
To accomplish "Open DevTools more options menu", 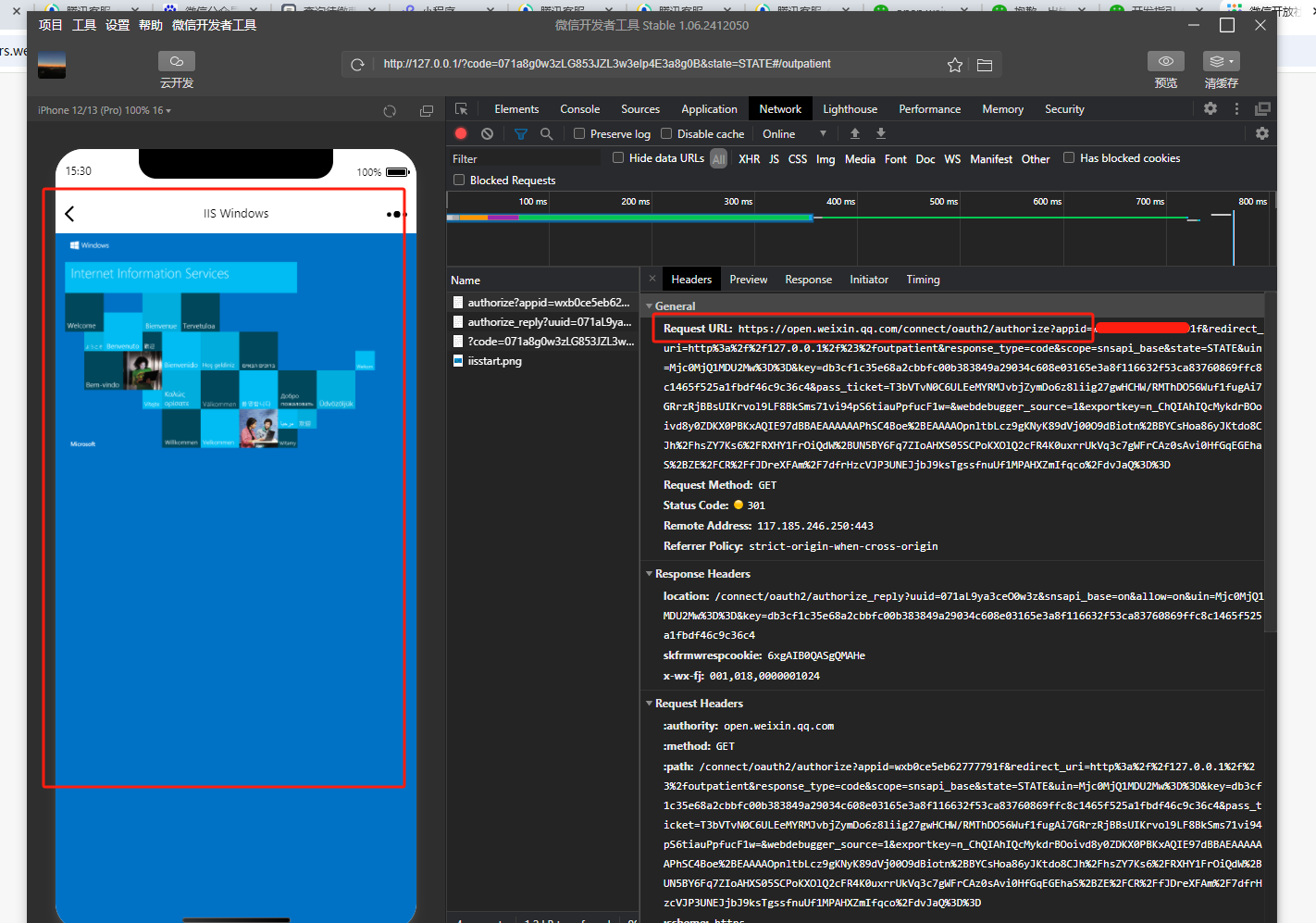I will (1236, 108).
